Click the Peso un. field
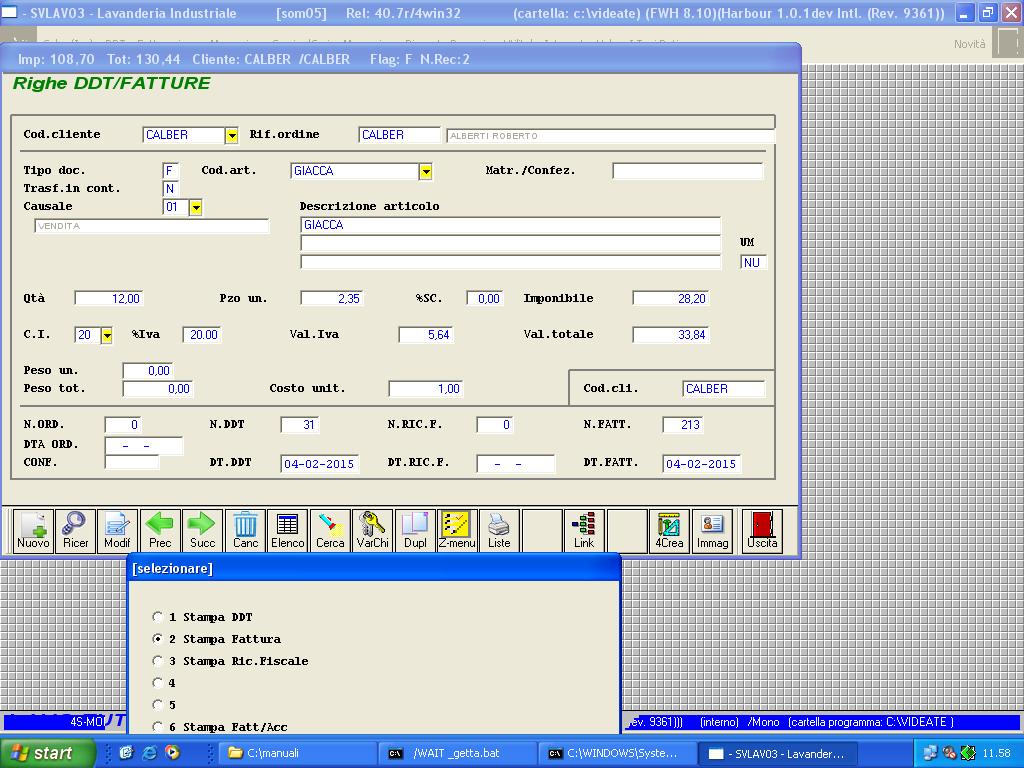This screenshot has height=768, width=1024. (x=148, y=371)
